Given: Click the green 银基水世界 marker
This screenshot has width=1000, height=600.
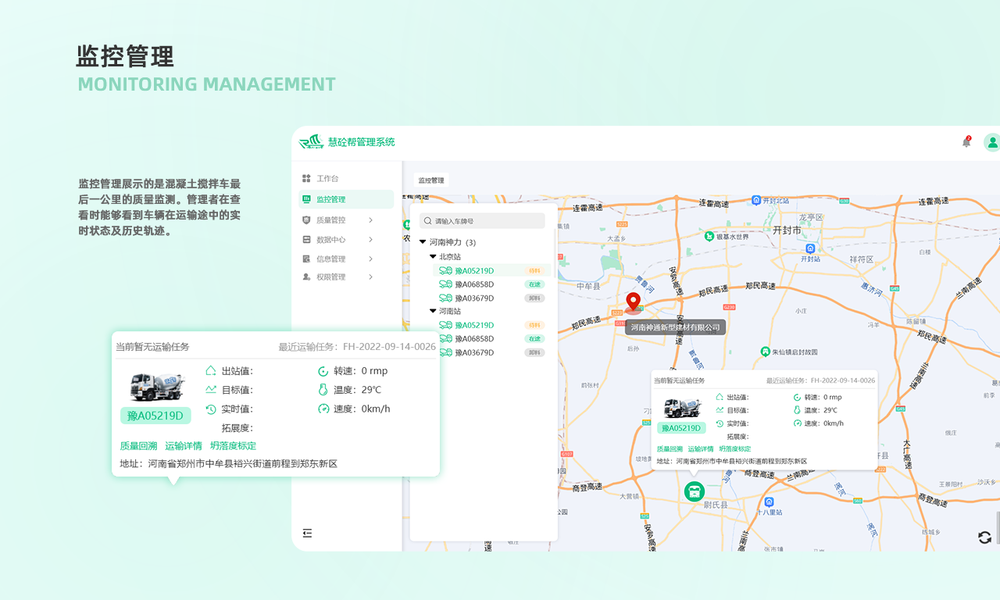Looking at the screenshot, I should (x=709, y=237).
